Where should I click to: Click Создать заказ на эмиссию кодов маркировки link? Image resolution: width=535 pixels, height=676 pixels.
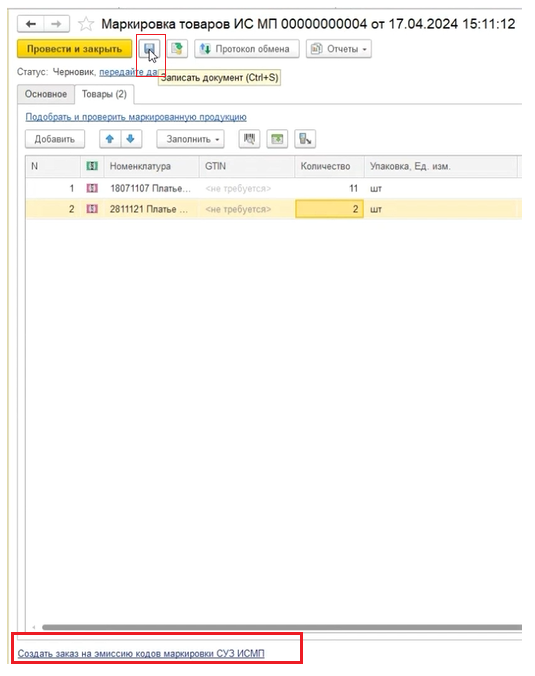tap(141, 654)
